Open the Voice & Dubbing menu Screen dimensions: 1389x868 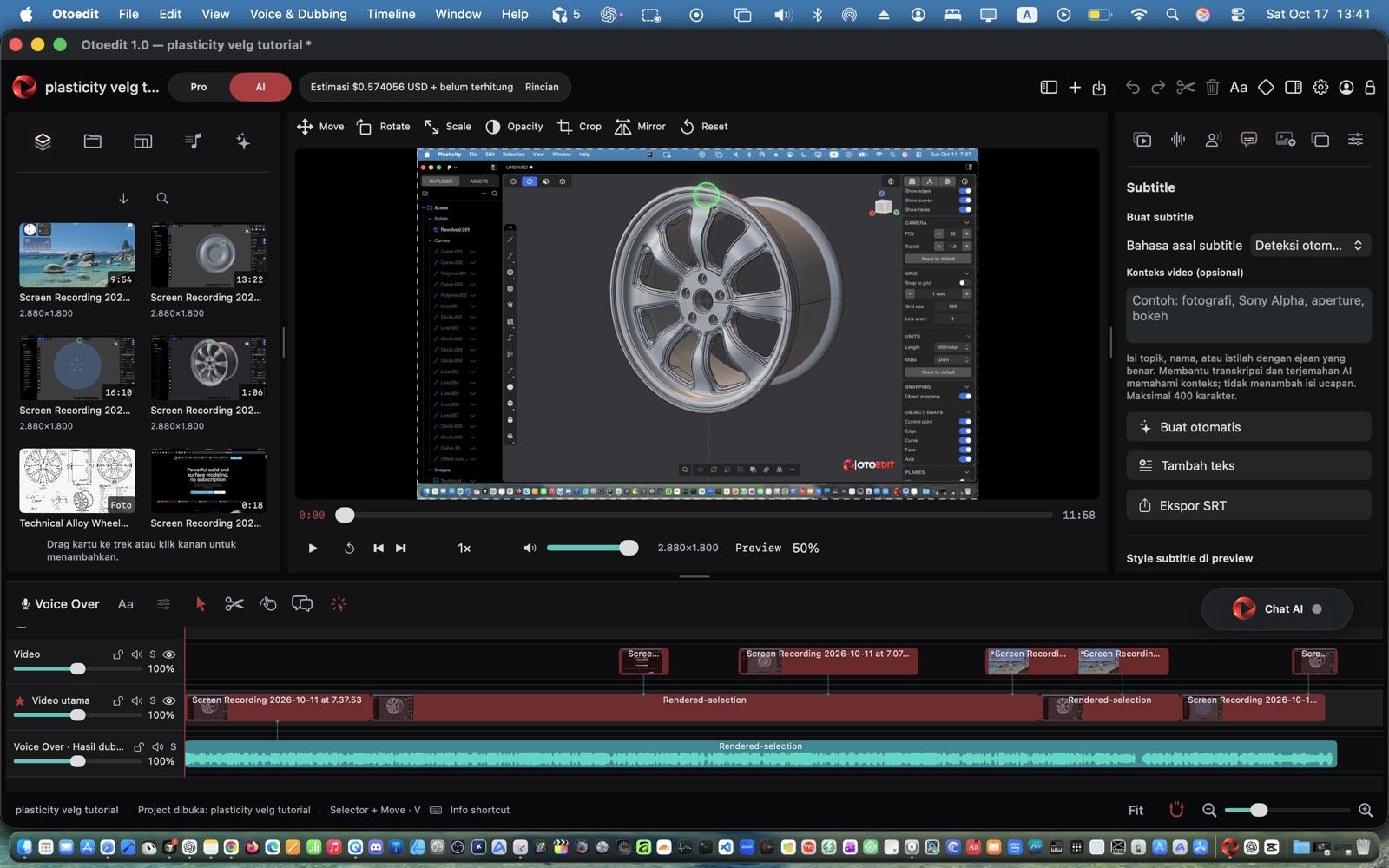[x=299, y=14]
